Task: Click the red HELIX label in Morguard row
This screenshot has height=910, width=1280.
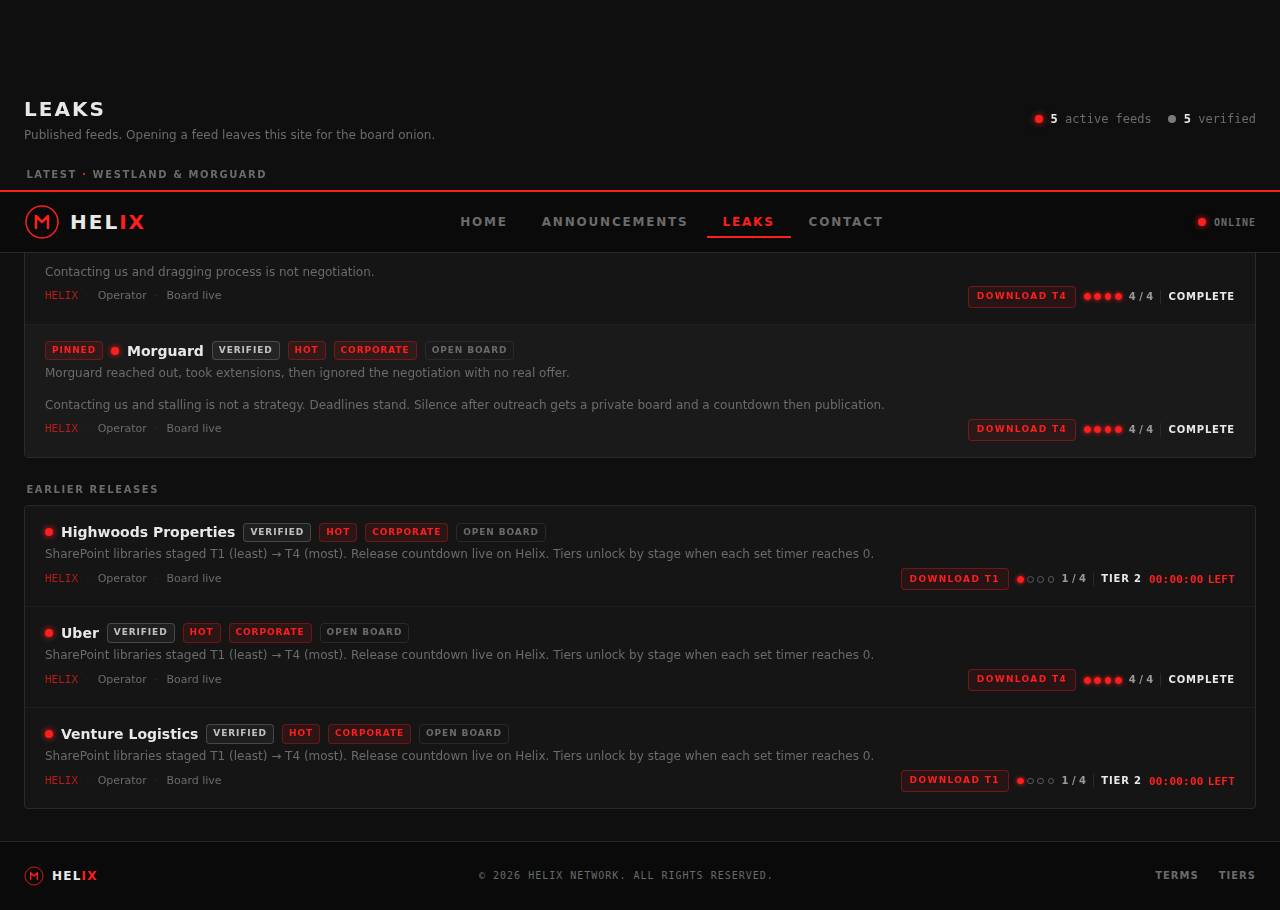Action: (62, 429)
